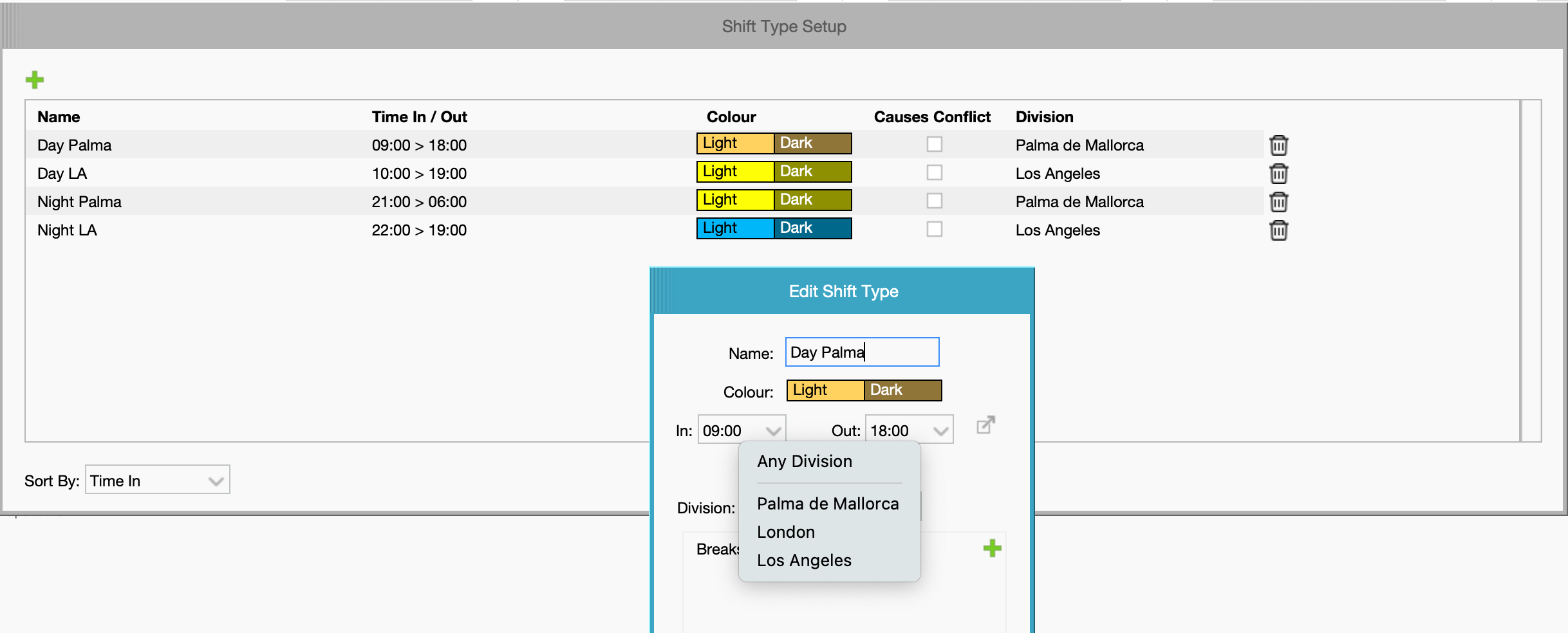This screenshot has height=633, width=1568.
Task: Choose Los Angeles from division menu
Action: click(x=829, y=560)
